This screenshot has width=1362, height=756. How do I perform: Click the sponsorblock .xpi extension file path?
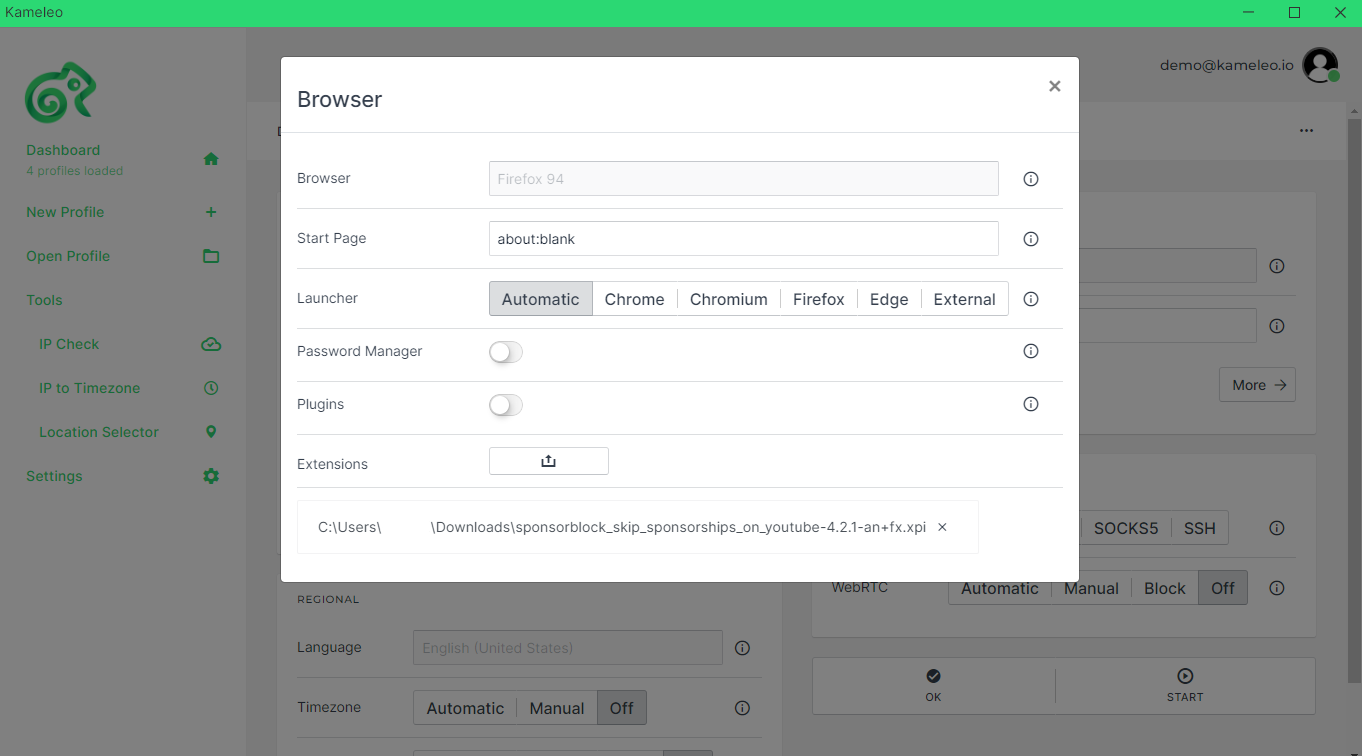pyautogui.click(x=622, y=527)
